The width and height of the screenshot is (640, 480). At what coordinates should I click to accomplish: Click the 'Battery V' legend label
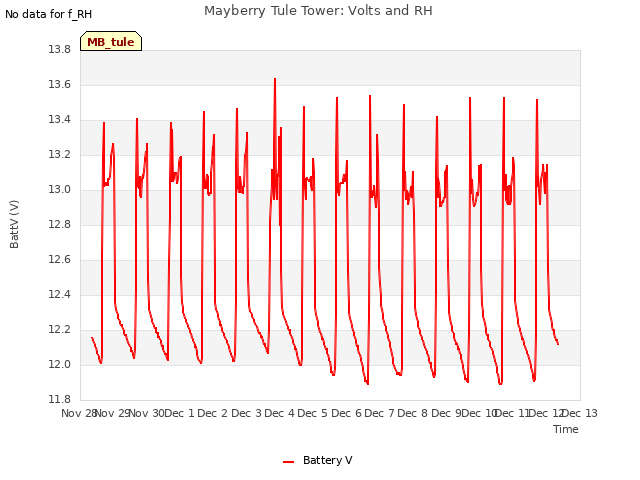(x=327, y=460)
